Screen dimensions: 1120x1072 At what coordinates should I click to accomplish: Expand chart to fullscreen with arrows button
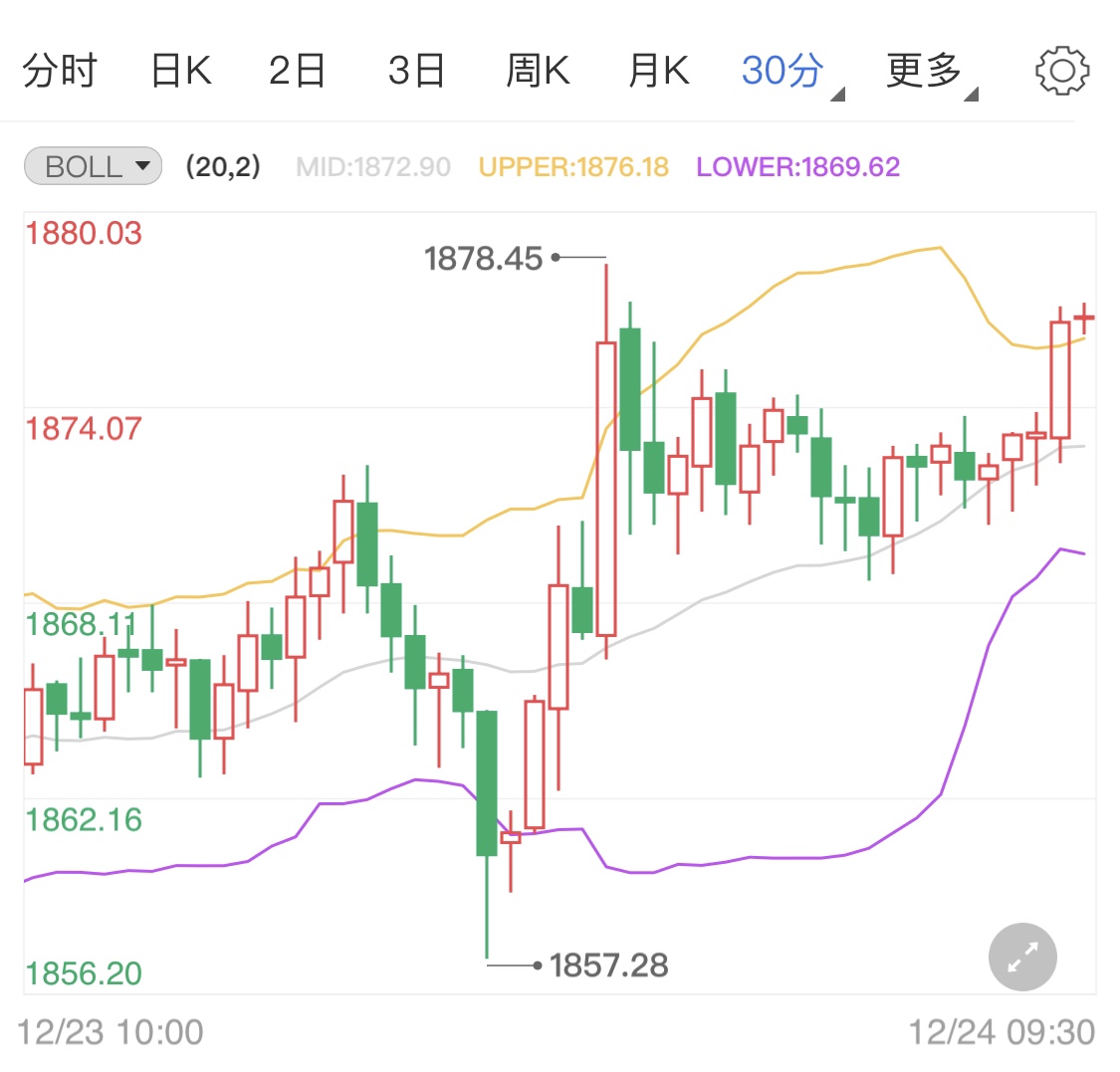[x=1022, y=957]
